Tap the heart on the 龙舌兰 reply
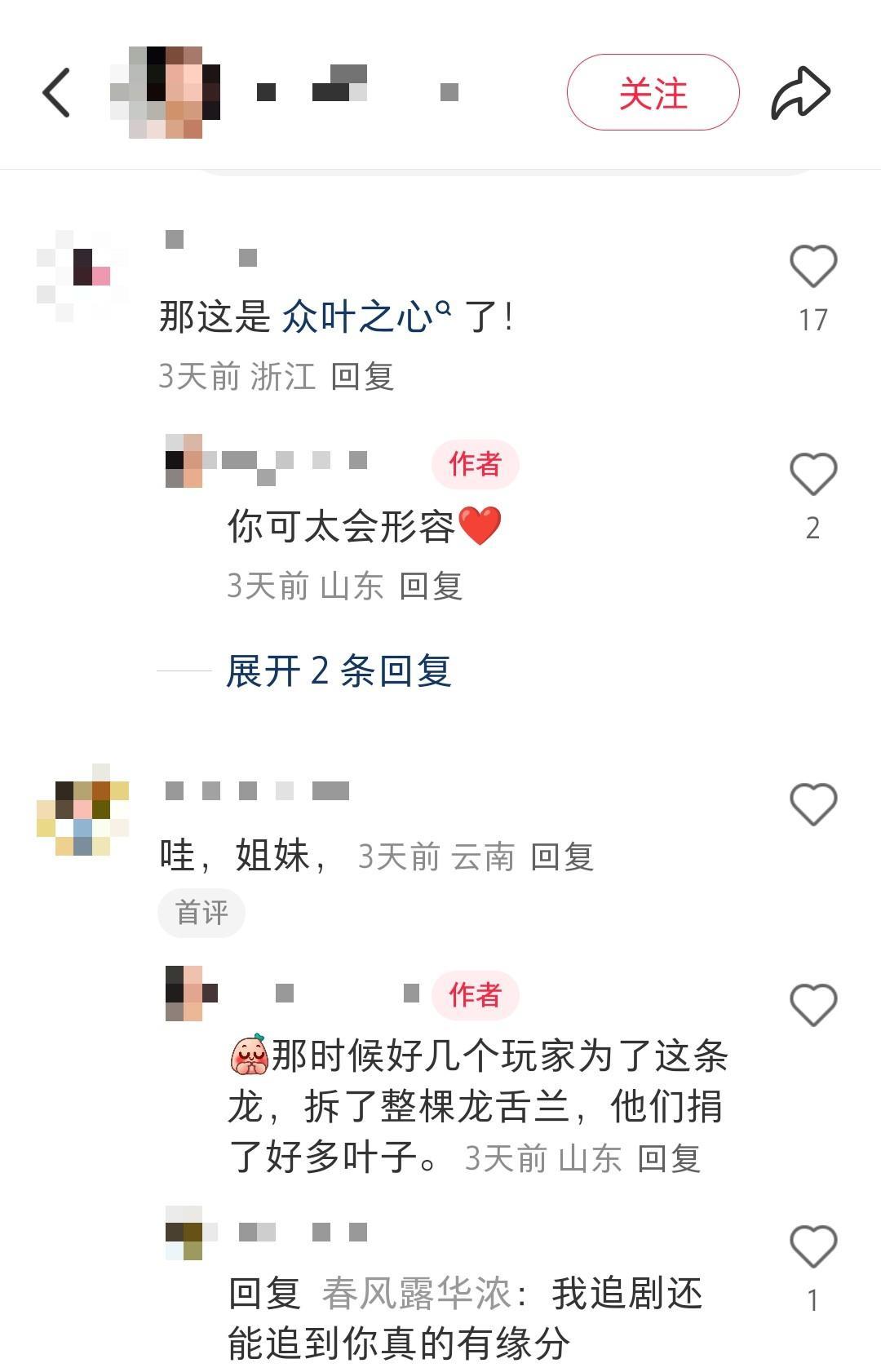This screenshot has width=881, height=1372. tap(813, 1004)
